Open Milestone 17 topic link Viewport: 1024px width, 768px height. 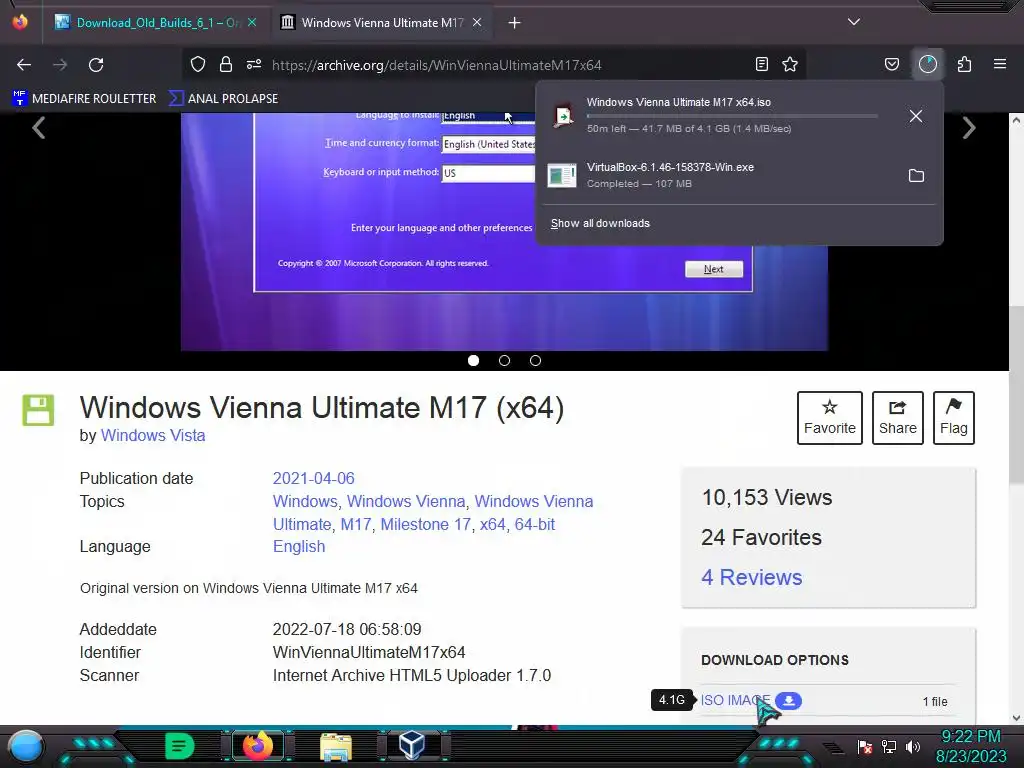pyautogui.click(x=425, y=524)
